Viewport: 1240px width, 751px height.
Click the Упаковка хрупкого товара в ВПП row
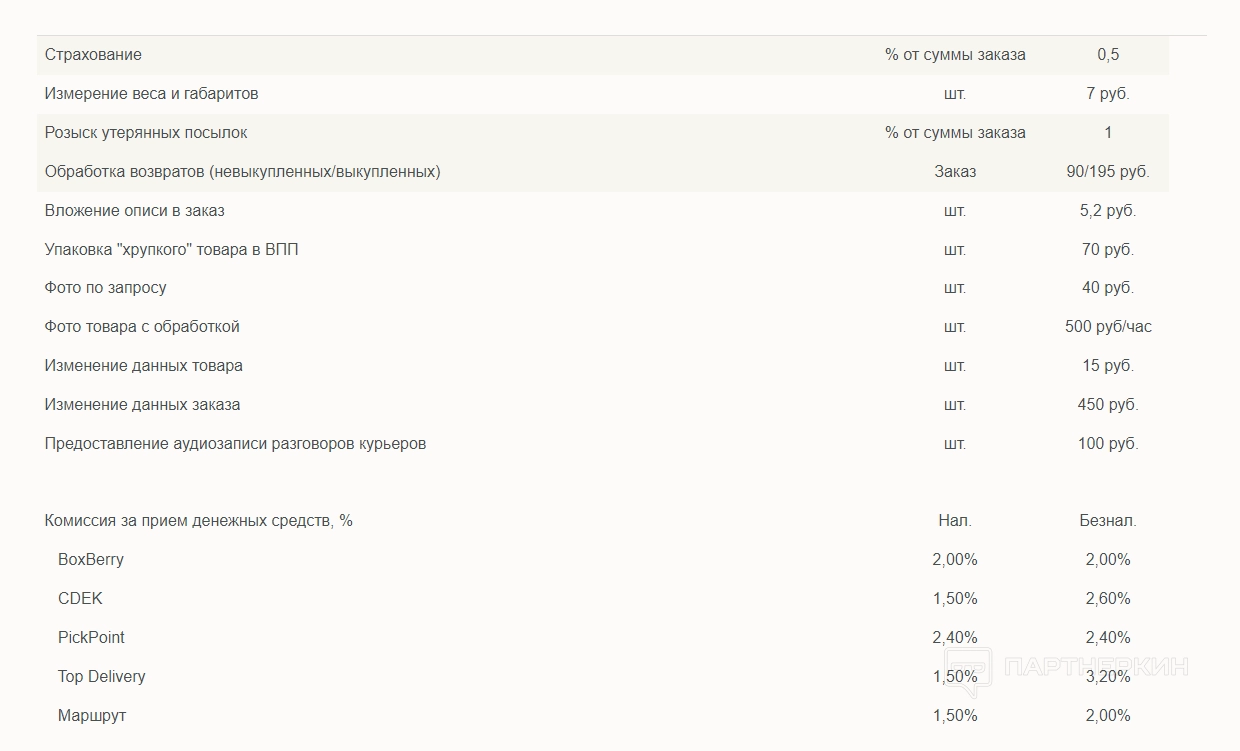171,250
